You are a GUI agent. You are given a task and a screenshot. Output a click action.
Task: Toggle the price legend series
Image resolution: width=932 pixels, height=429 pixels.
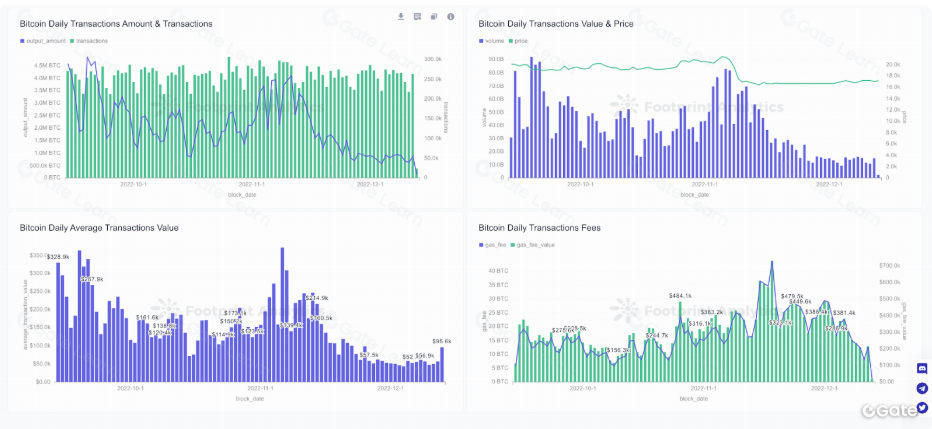pos(520,40)
